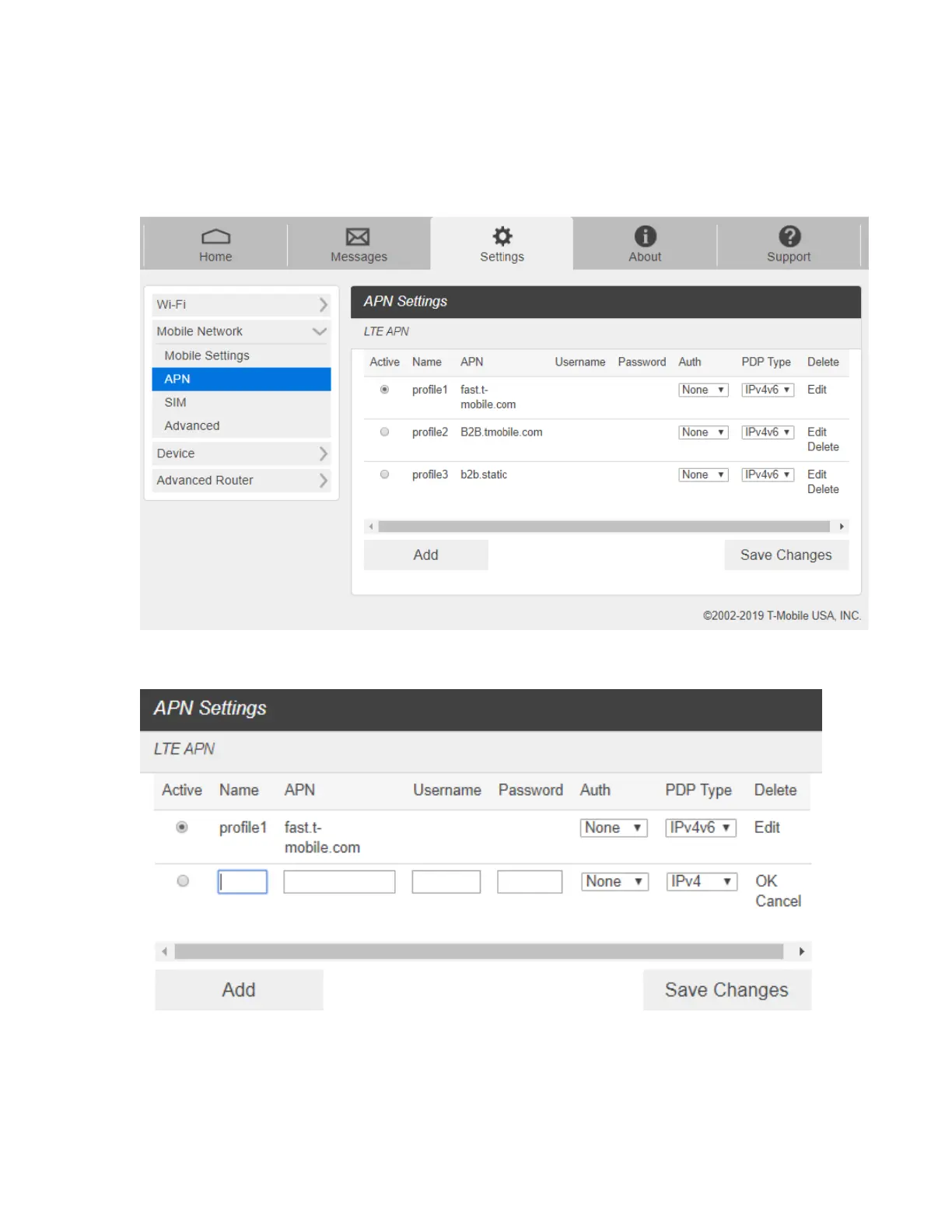
Task: Click Edit for profile1 in upper table
Action: tap(817, 390)
